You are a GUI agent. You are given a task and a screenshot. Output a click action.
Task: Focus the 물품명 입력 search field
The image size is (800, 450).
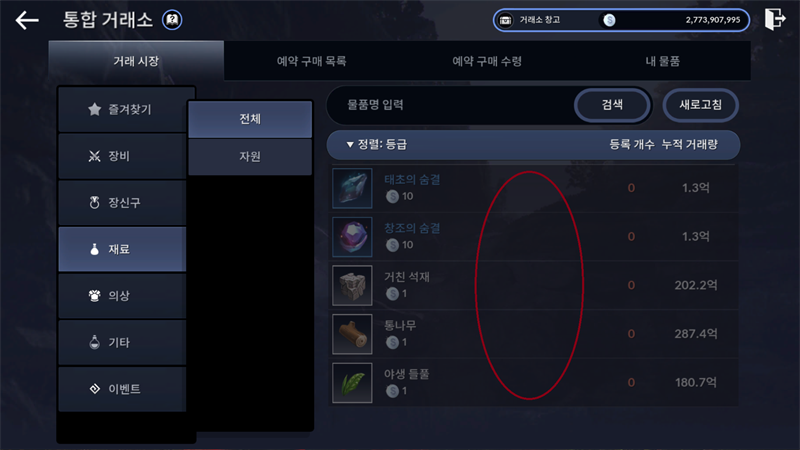click(x=452, y=105)
